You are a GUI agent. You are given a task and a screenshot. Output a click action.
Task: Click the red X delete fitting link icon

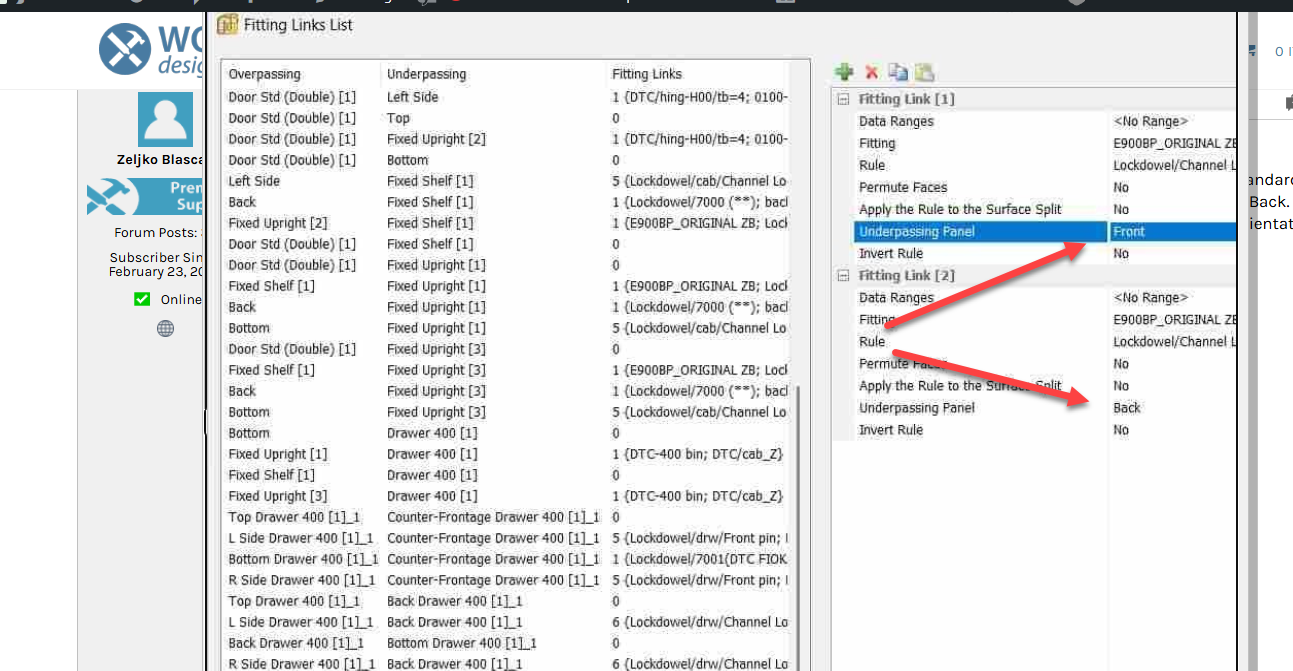[871, 72]
